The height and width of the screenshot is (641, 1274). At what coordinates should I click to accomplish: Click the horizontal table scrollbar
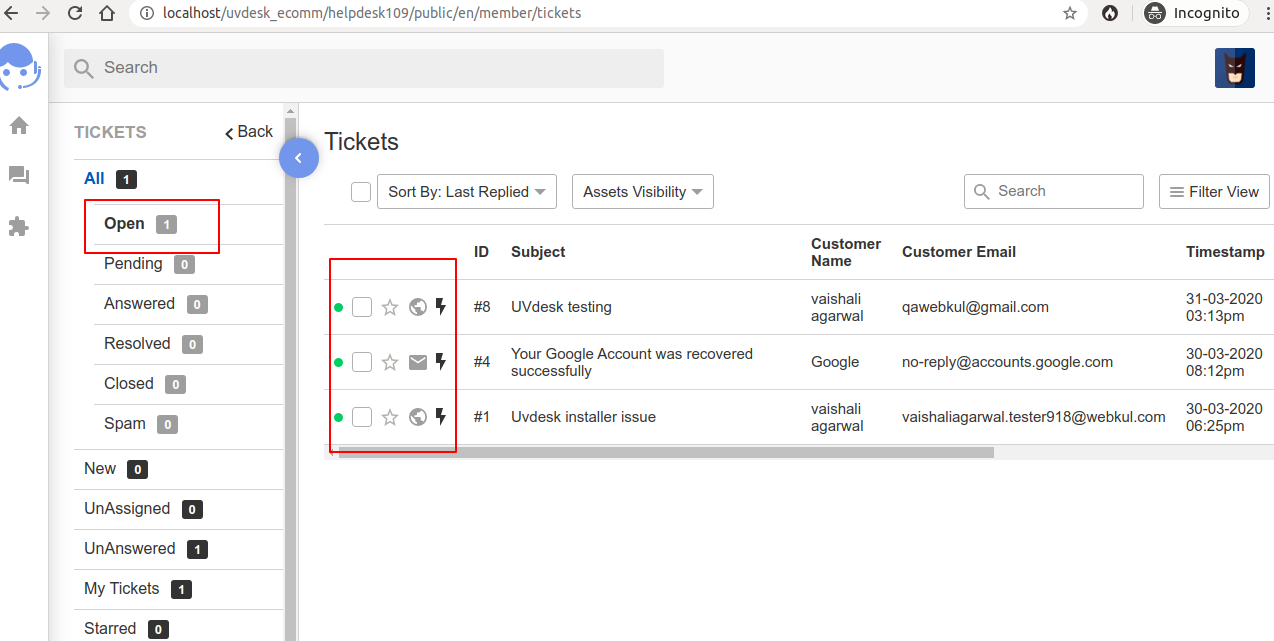(x=666, y=452)
